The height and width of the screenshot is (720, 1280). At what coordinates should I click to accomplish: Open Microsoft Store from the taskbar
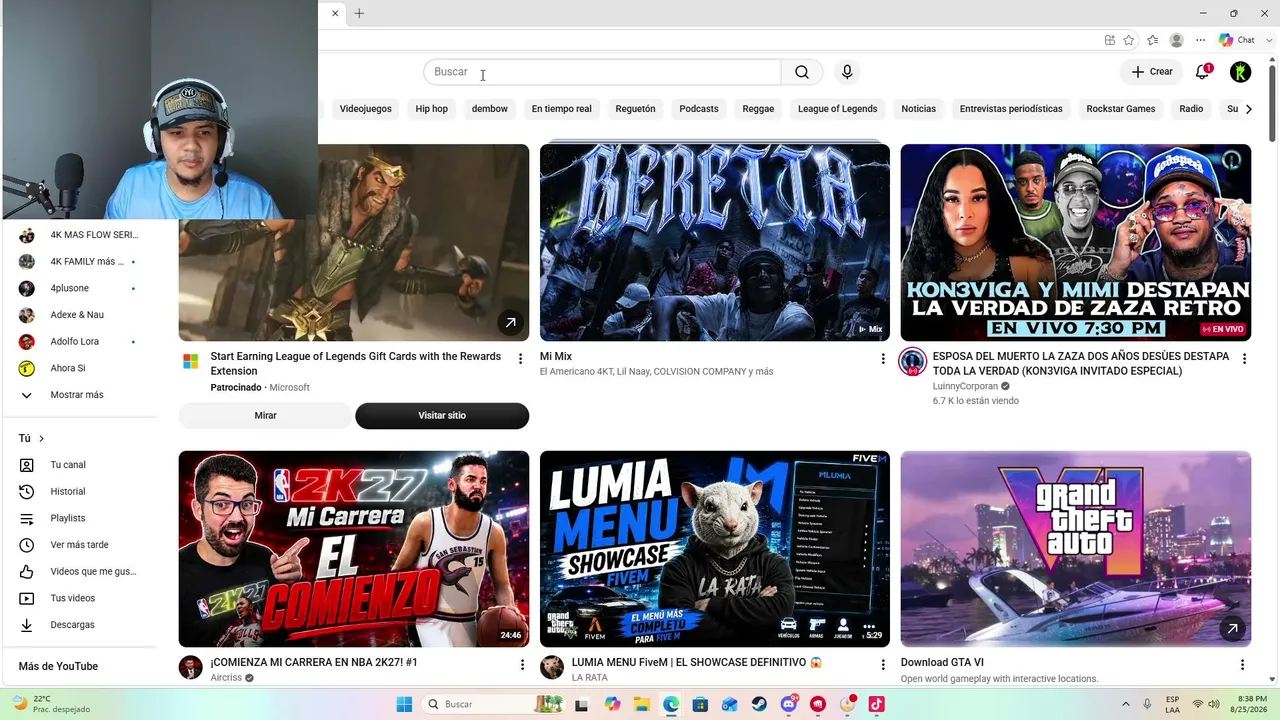pyautogui.click(x=700, y=704)
